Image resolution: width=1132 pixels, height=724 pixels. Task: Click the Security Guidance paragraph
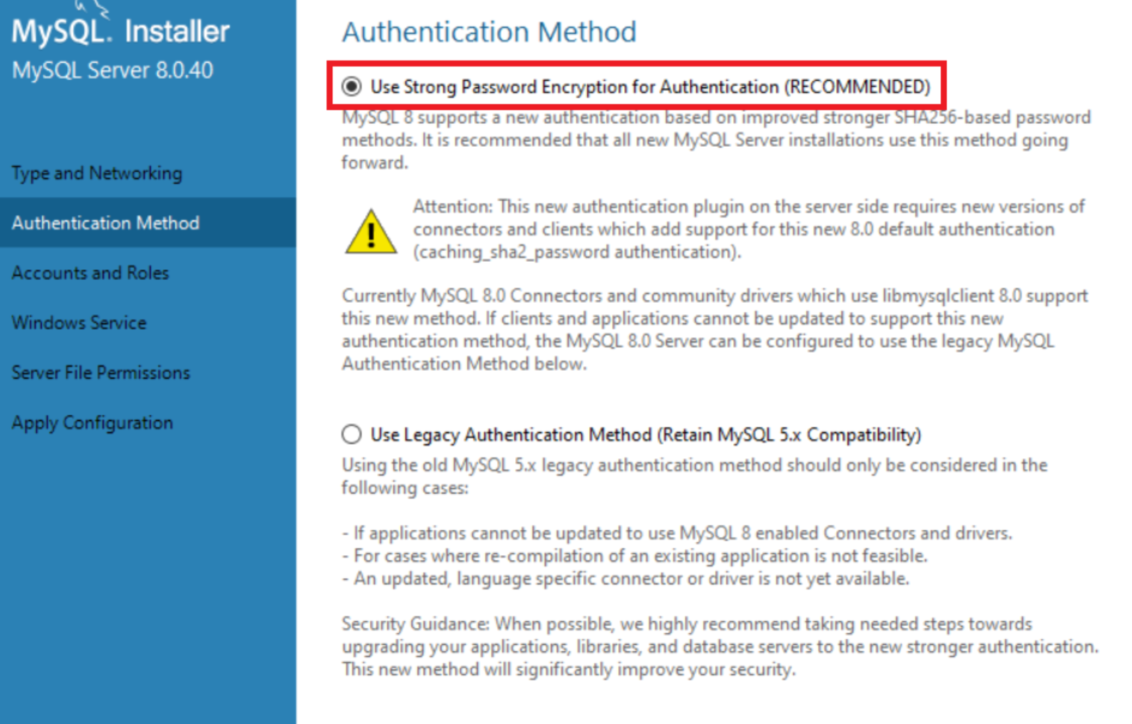coord(720,646)
